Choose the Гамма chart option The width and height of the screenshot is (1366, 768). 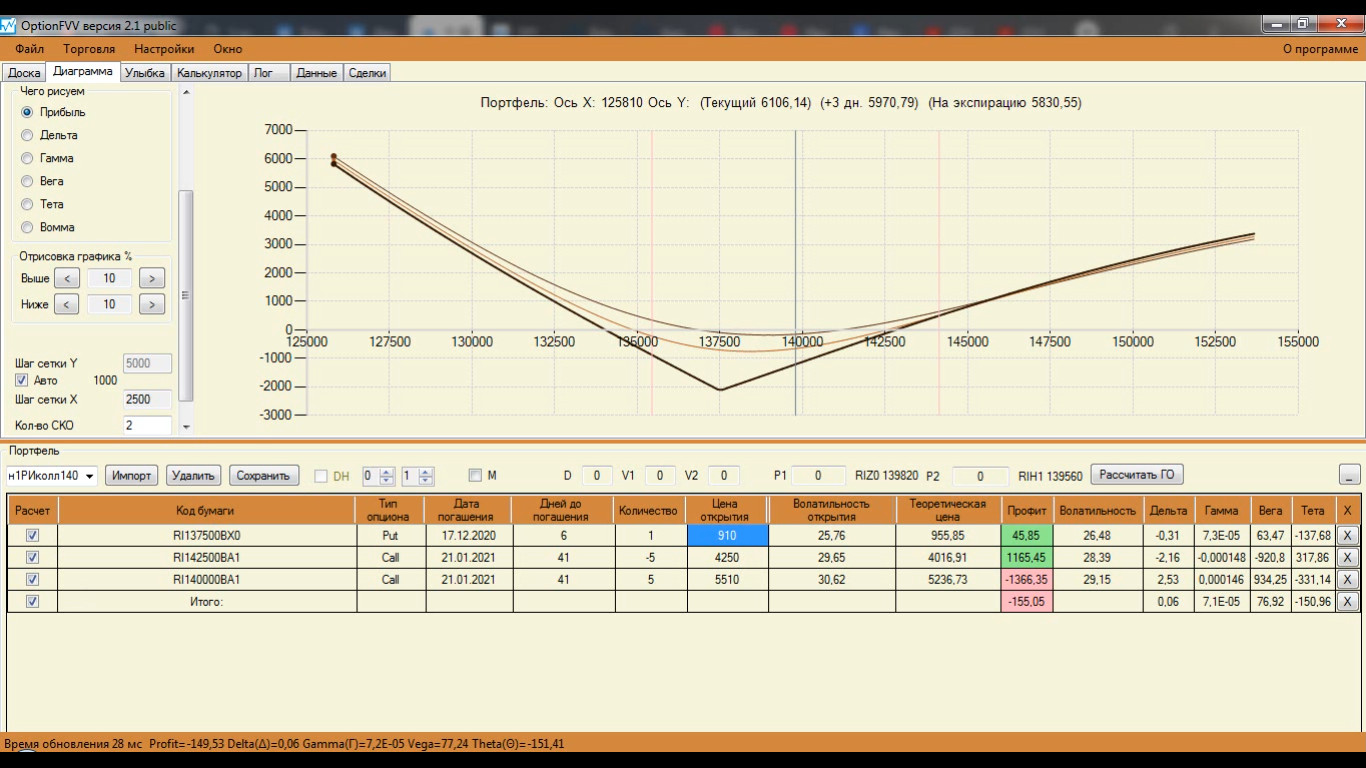28,158
